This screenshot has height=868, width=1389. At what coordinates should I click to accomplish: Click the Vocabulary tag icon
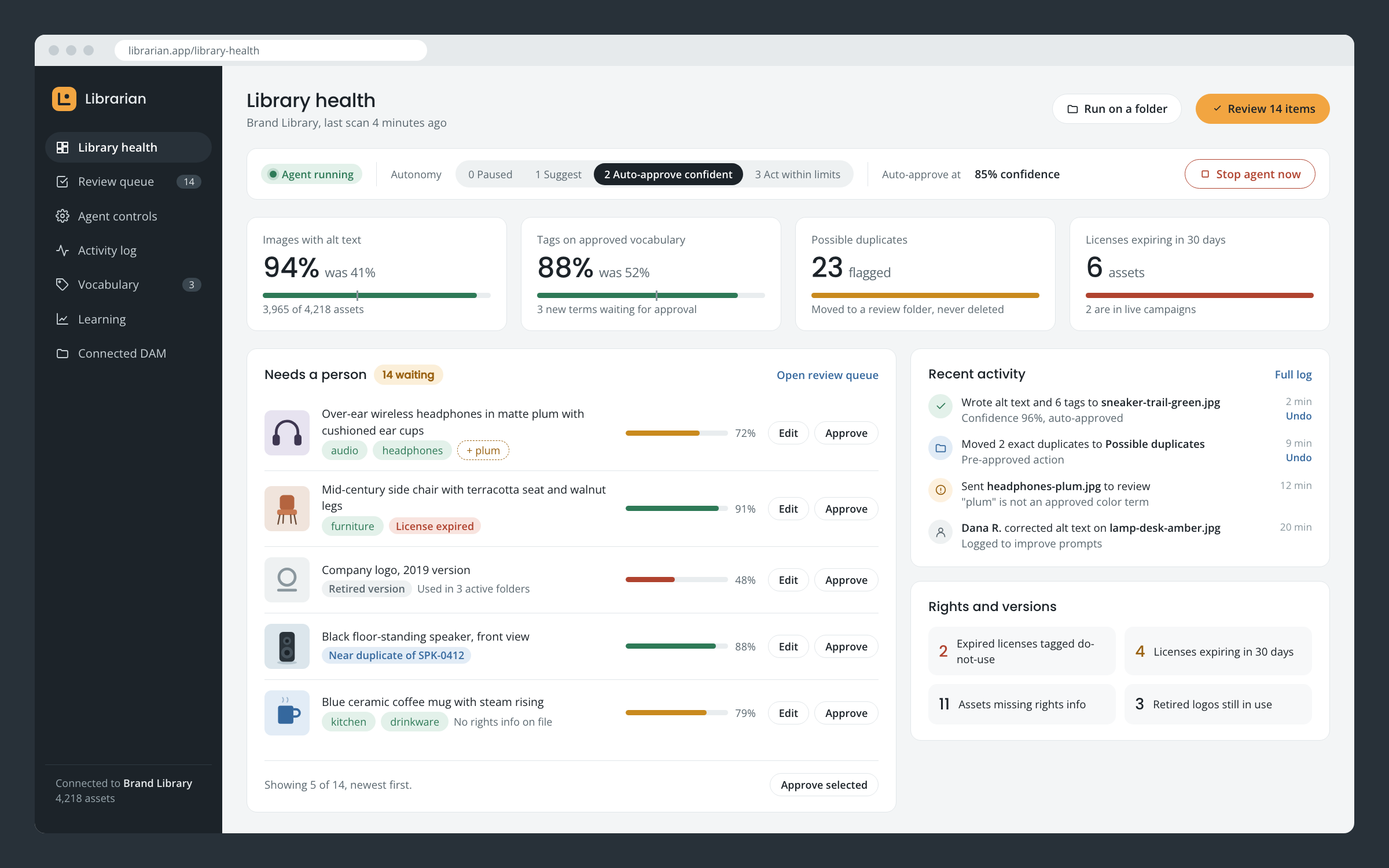point(63,285)
